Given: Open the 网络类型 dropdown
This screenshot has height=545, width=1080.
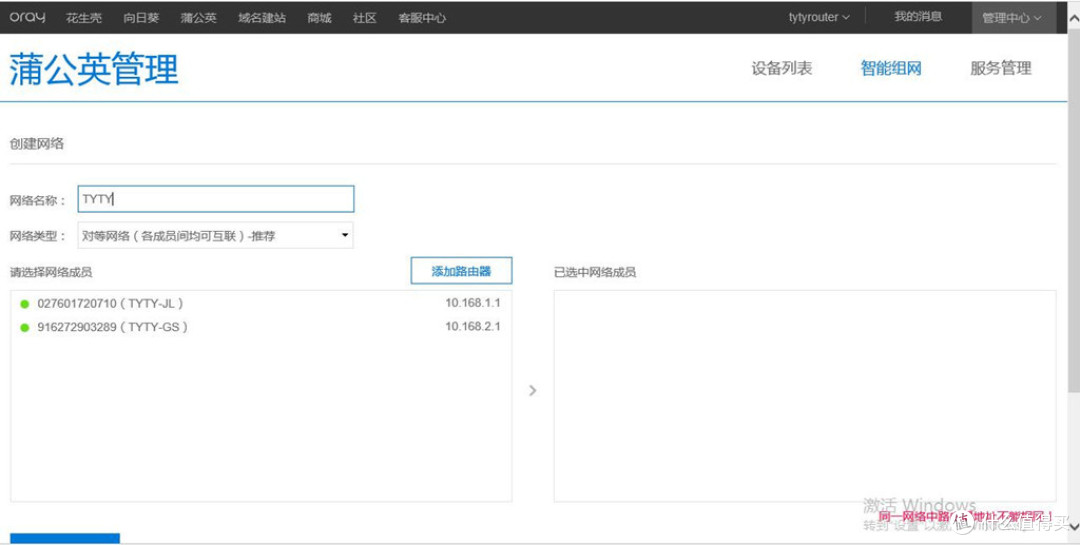Looking at the screenshot, I should coord(216,236).
